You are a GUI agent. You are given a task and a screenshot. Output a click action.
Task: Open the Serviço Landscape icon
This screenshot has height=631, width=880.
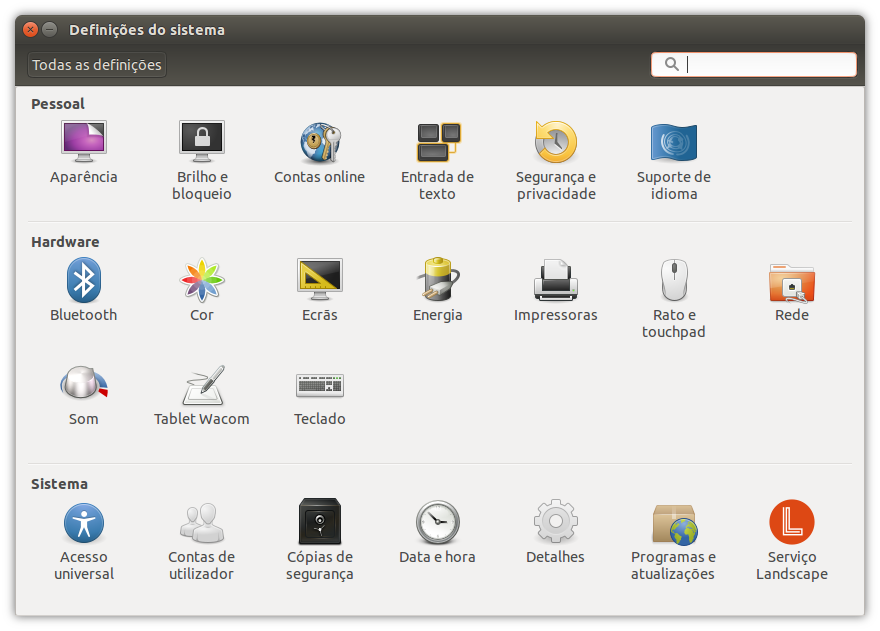point(792,522)
